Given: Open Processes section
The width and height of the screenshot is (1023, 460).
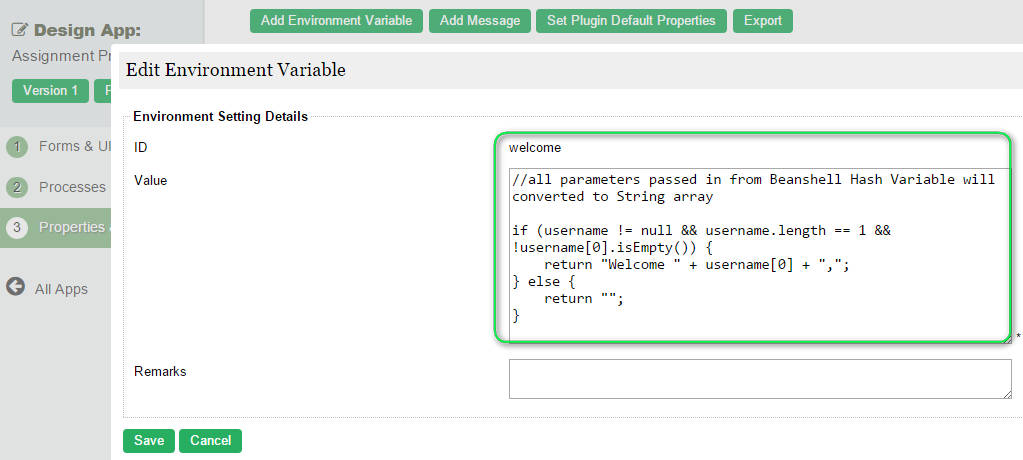Looking at the screenshot, I should pos(72,187).
